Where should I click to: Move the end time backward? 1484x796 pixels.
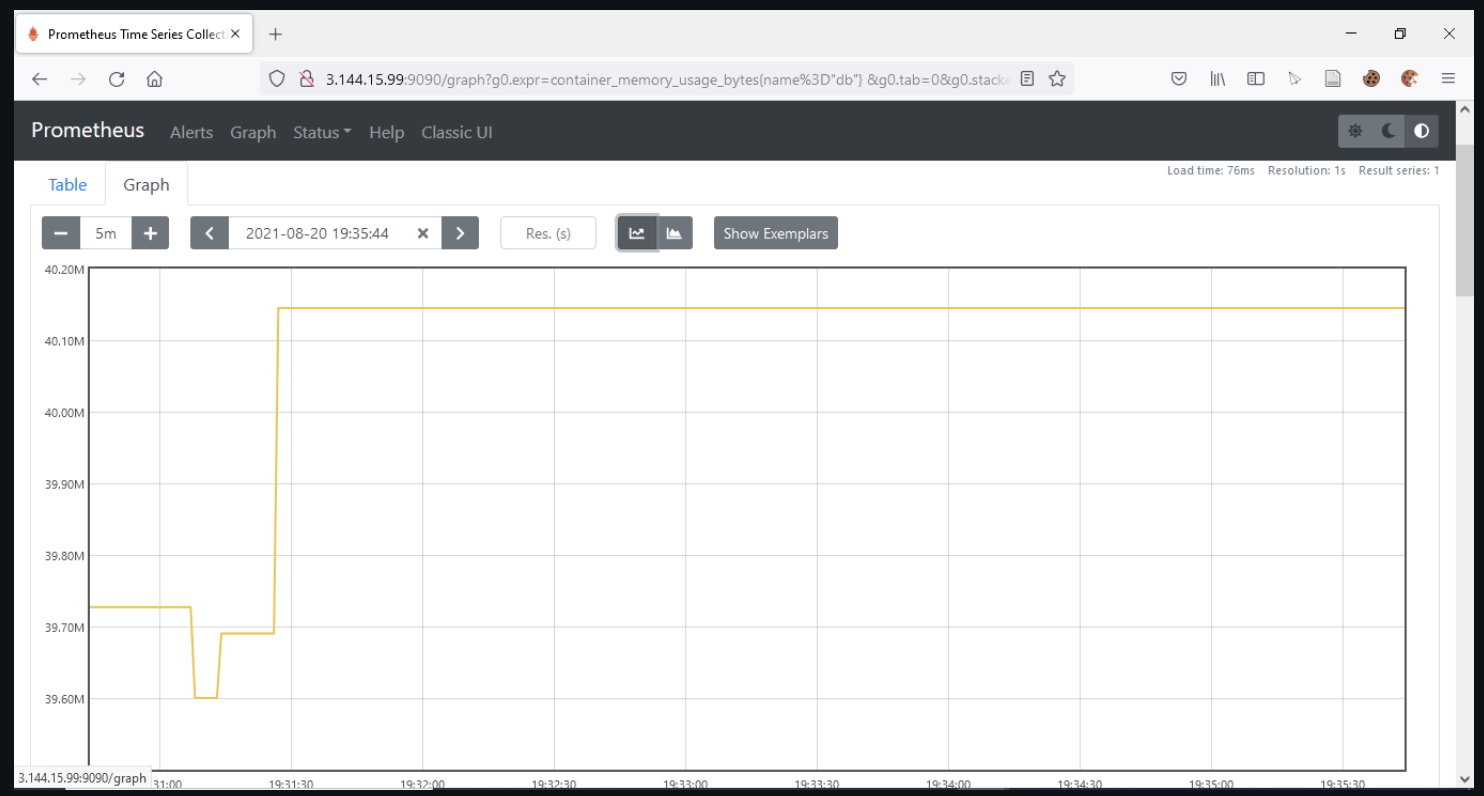(209, 233)
